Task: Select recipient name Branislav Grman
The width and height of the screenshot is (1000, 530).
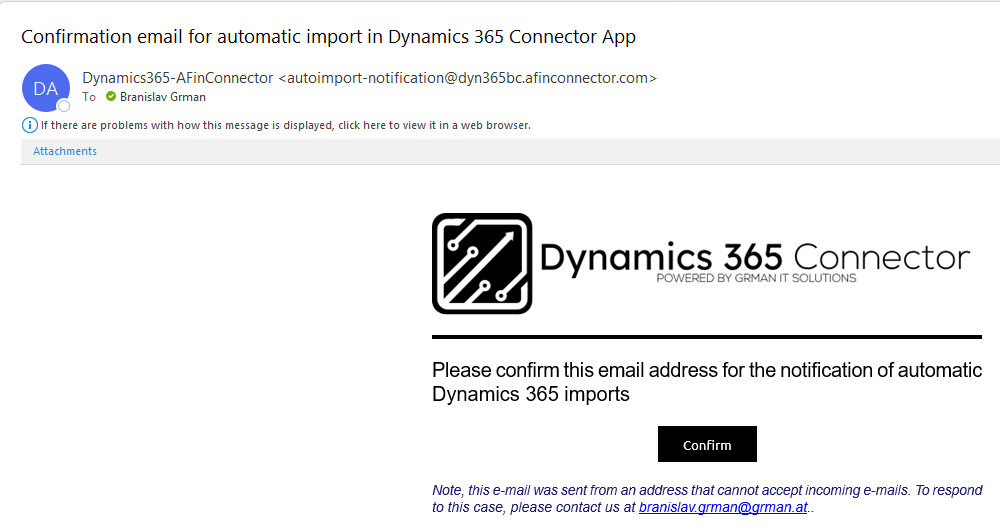Action: click(163, 97)
